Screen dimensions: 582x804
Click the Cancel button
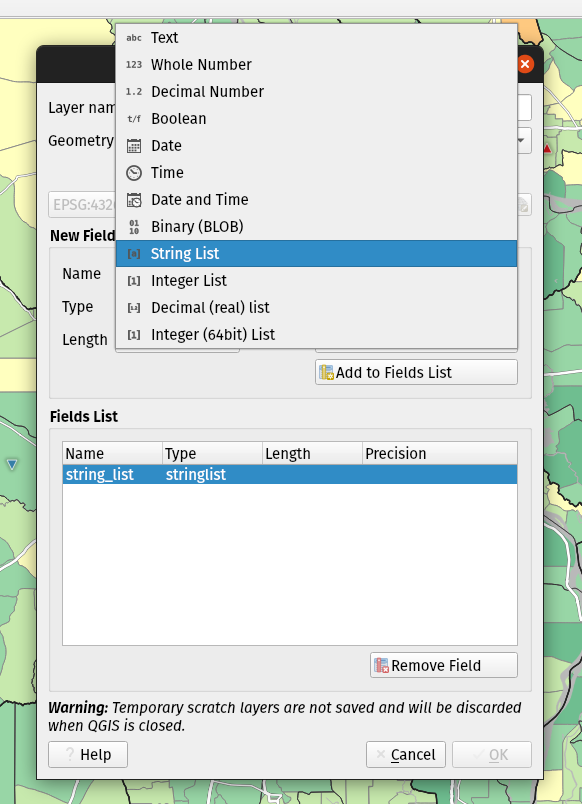click(x=406, y=754)
